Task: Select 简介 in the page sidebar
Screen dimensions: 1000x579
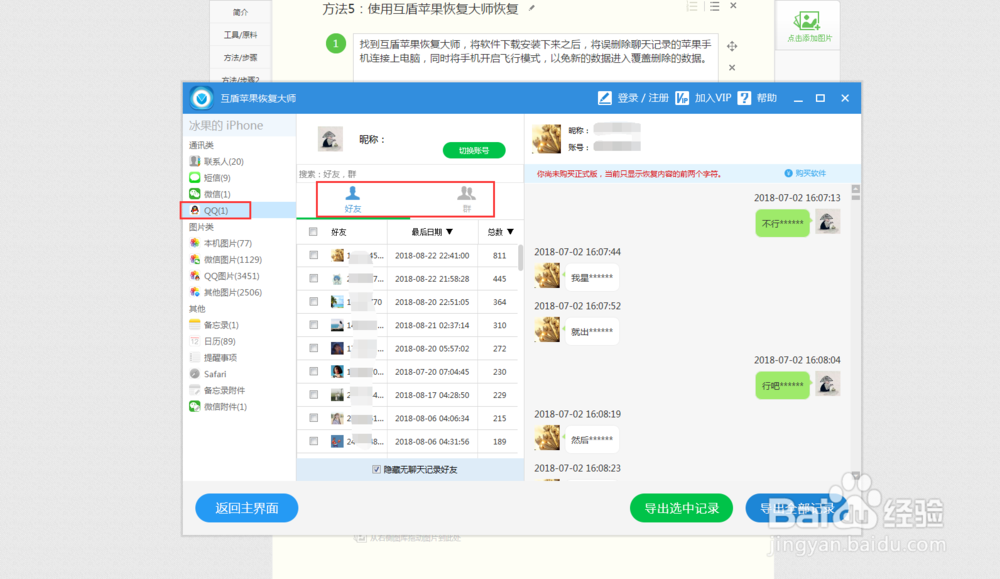Action: 240,12
